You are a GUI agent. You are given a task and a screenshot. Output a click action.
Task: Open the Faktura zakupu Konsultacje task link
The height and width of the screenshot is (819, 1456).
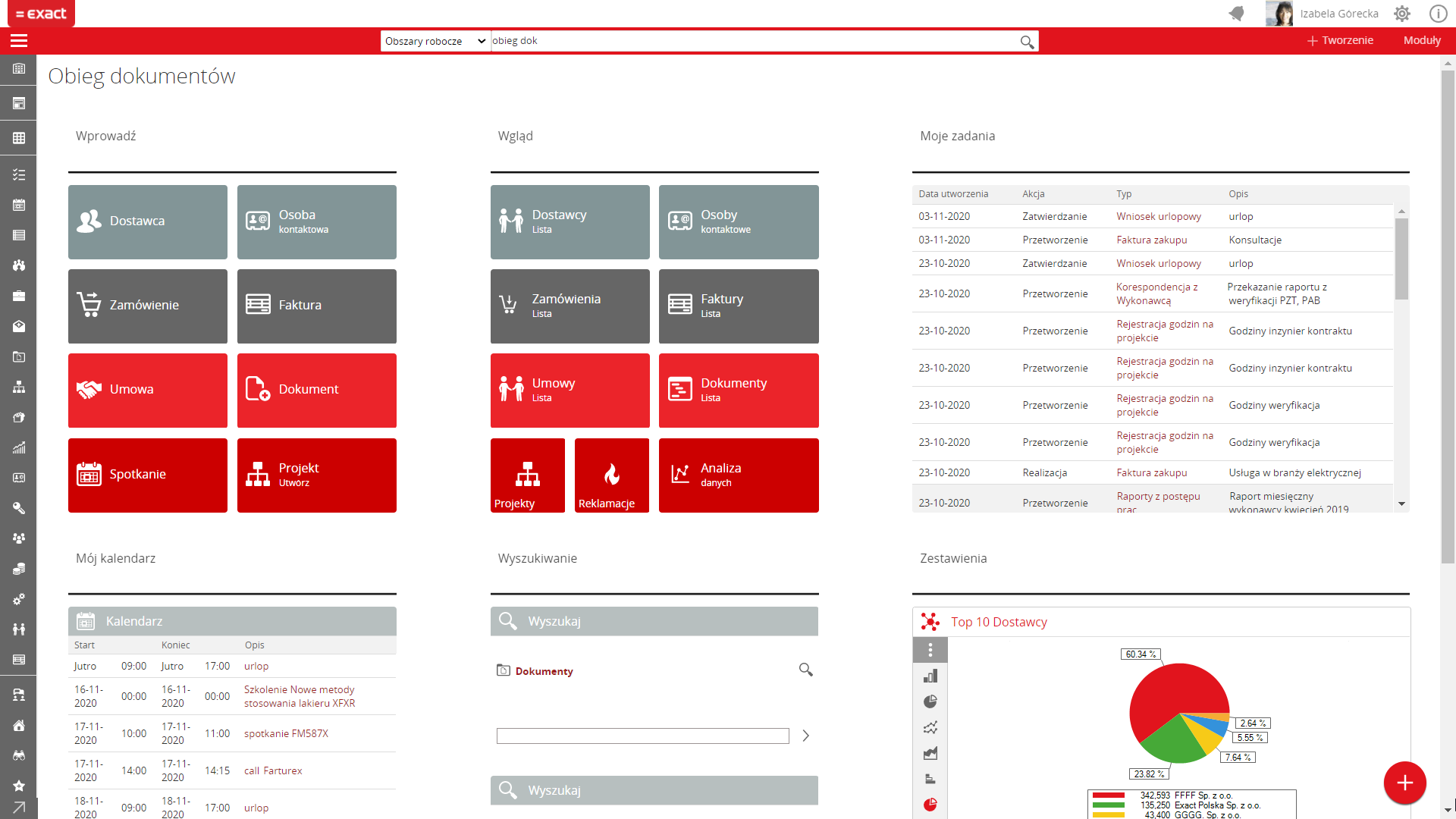click(x=1151, y=240)
